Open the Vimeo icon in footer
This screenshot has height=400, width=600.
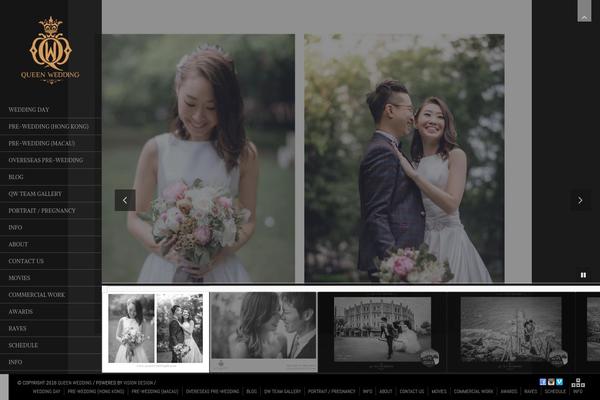[x=559, y=382]
